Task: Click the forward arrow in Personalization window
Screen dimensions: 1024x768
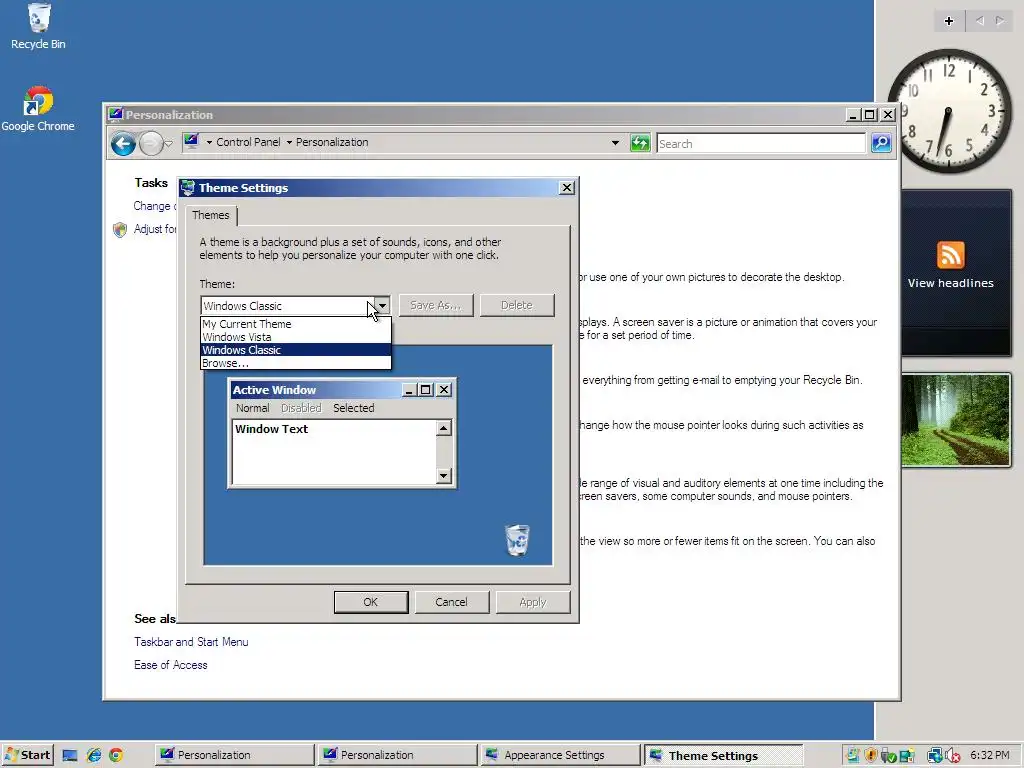Action: [151, 144]
